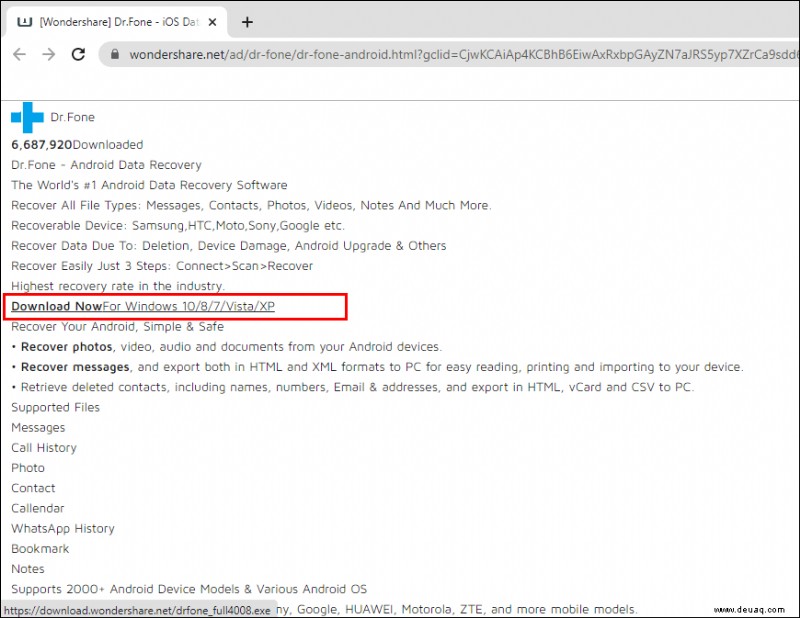The height and width of the screenshot is (618, 800).
Task: Click the 'Recover messages' bullet line
Action: coord(378,367)
